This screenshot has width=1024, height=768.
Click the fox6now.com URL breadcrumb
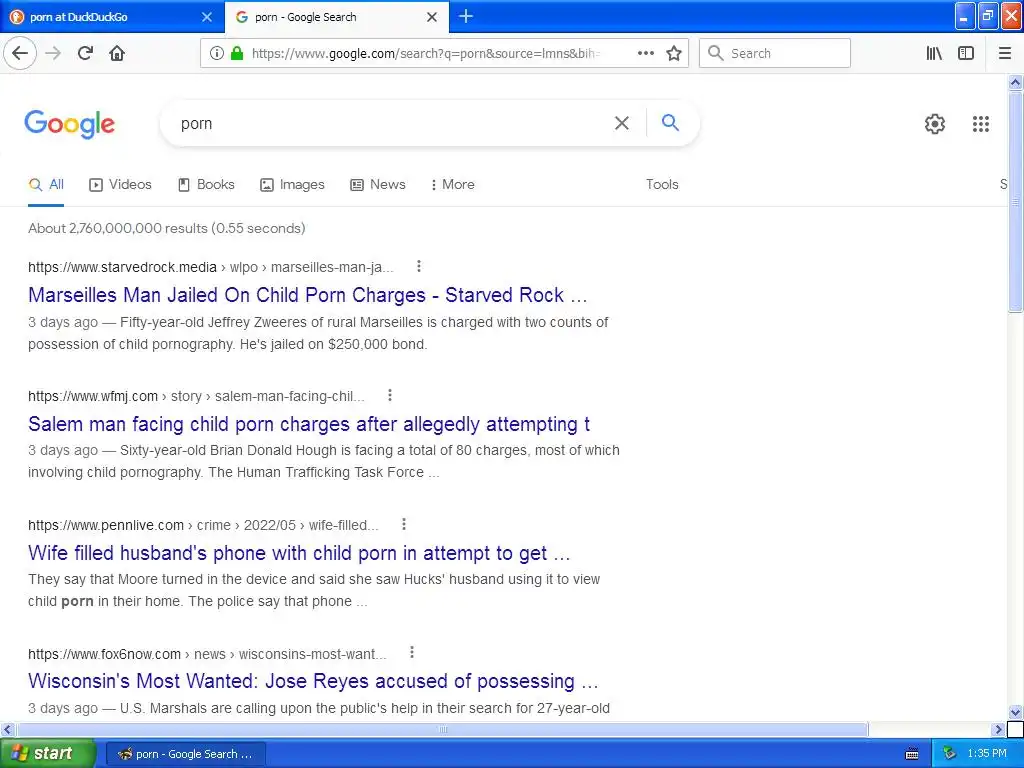(207, 654)
